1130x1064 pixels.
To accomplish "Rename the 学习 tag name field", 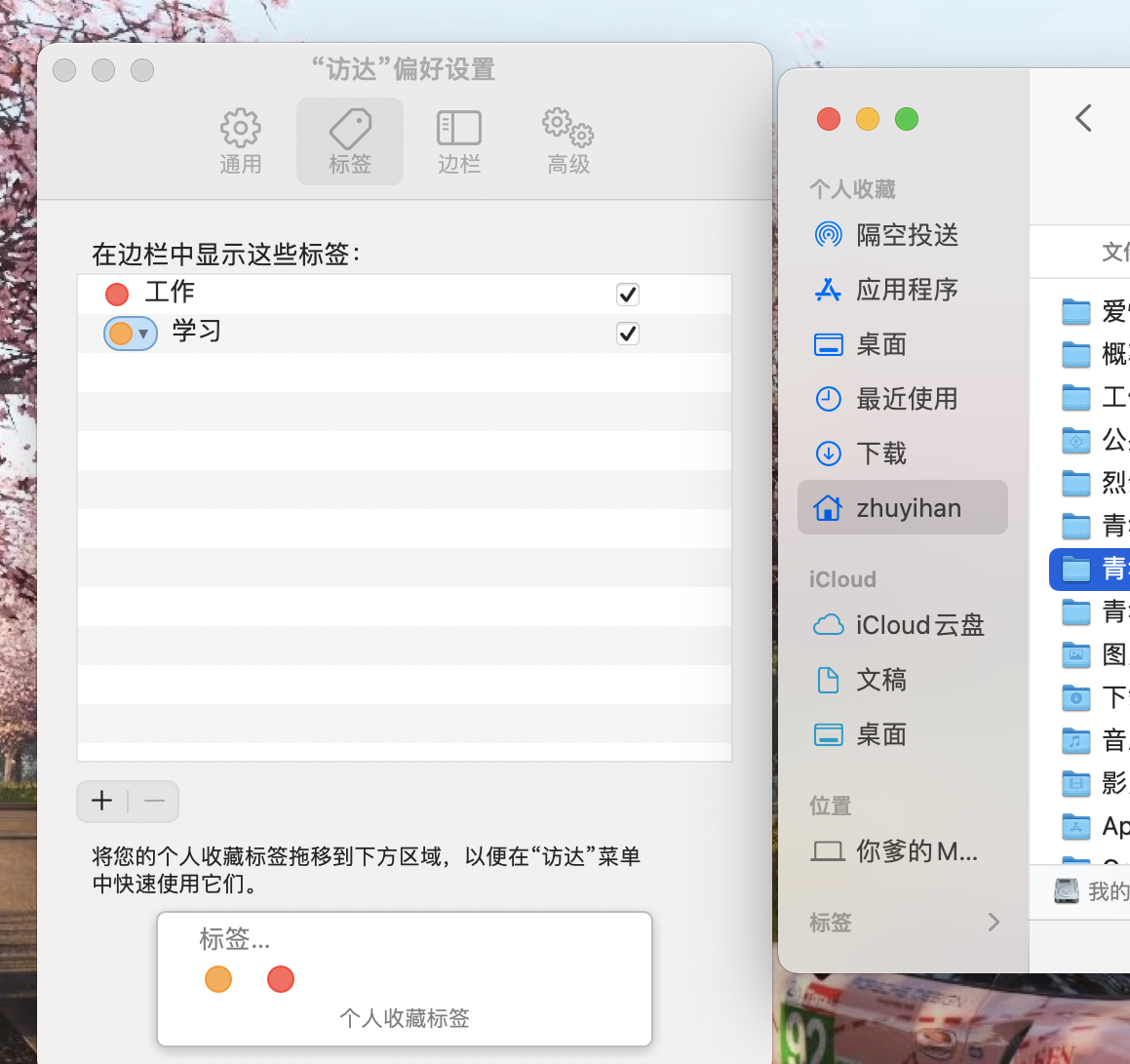I will pos(197,332).
